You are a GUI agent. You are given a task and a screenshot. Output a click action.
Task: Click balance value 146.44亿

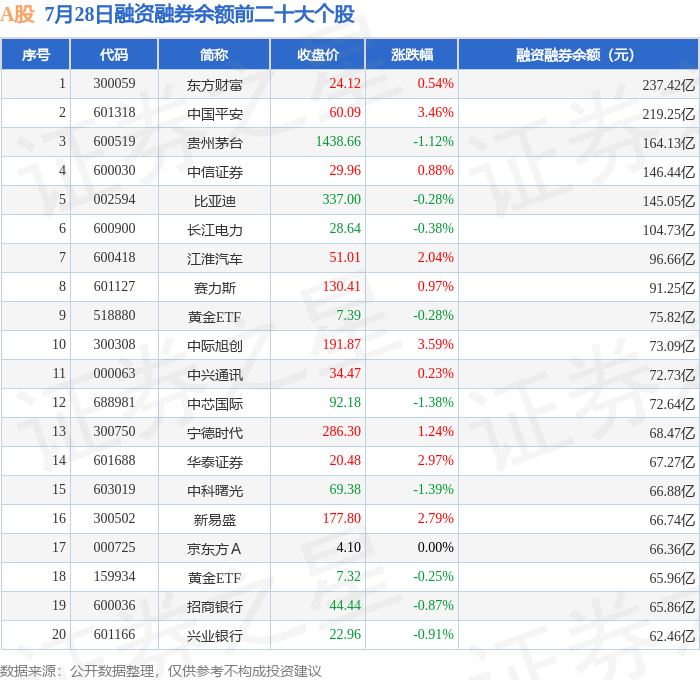click(x=668, y=172)
